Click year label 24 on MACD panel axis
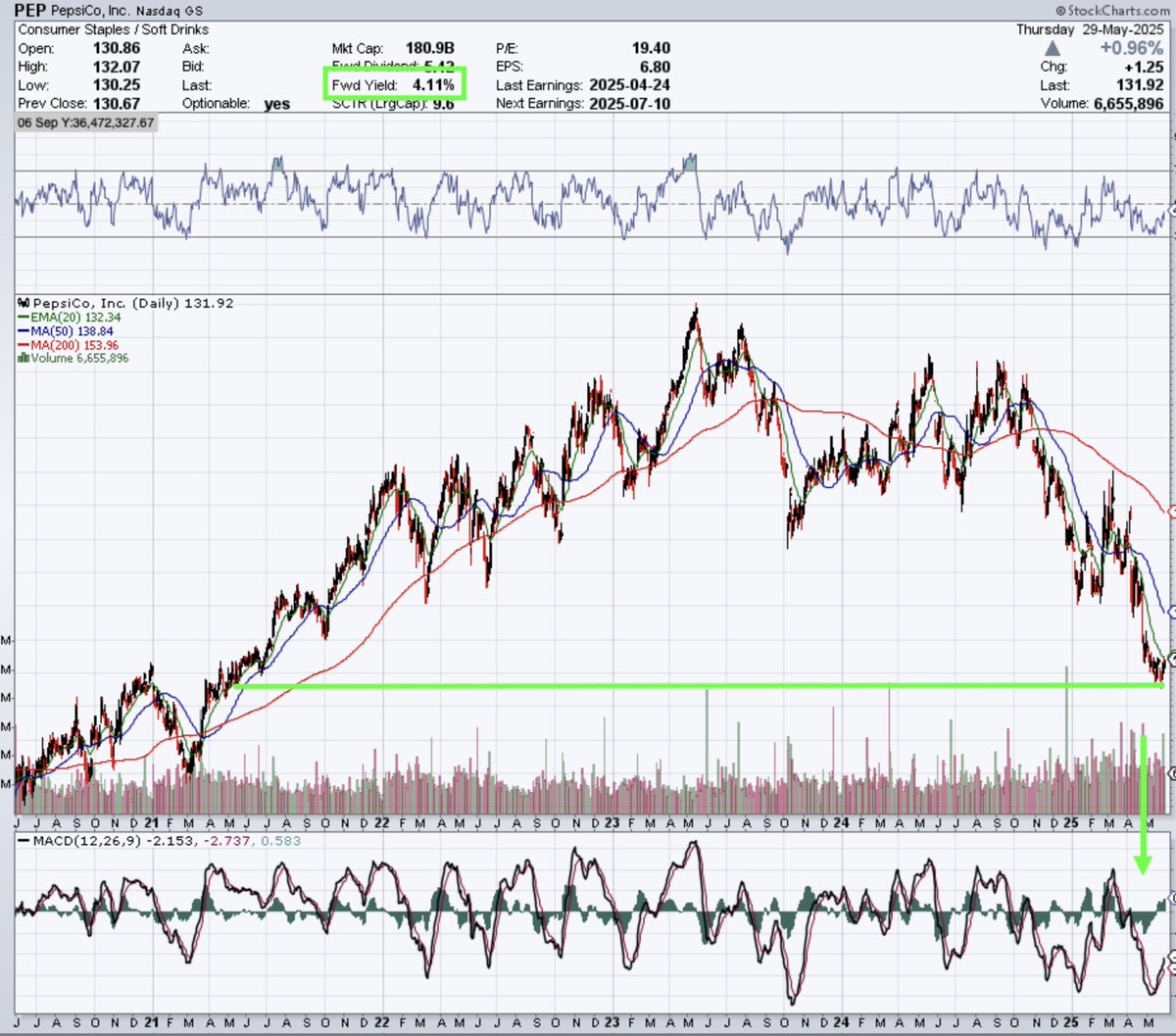Image resolution: width=1176 pixels, height=1036 pixels. (x=840, y=1022)
